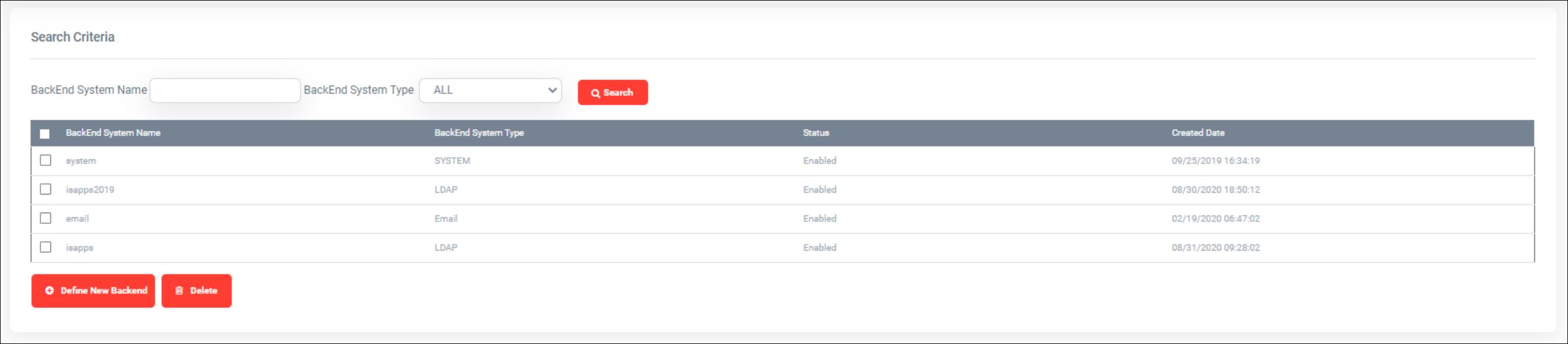Click the Created Date column header
Screen dimensions: 1568x344
click(x=1198, y=133)
